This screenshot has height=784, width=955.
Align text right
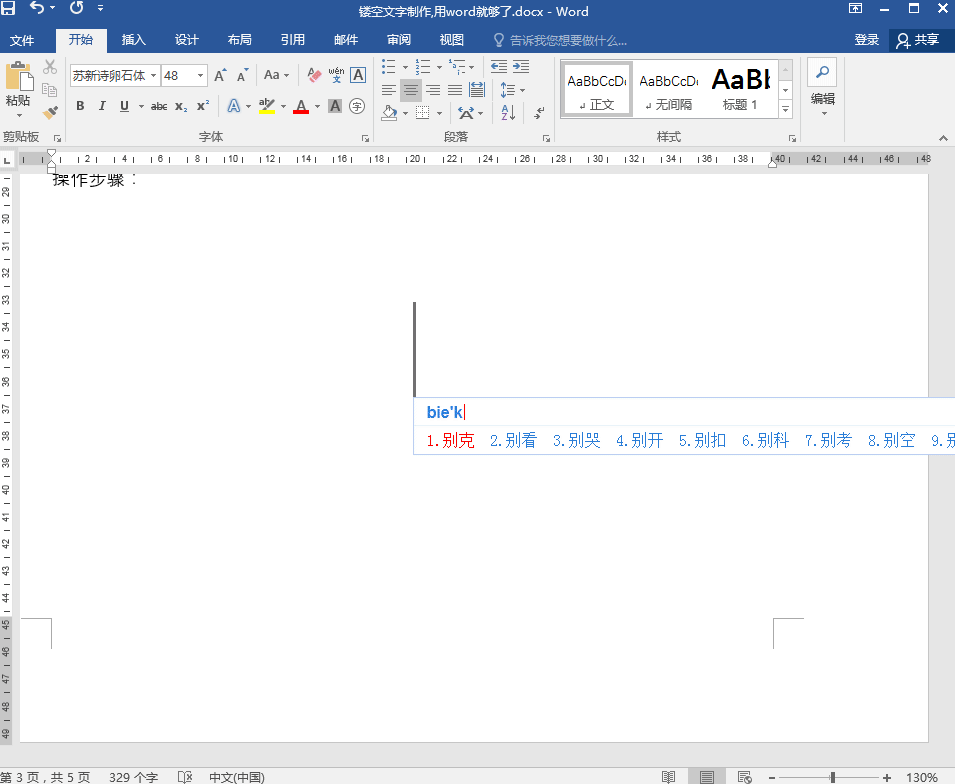(433, 90)
